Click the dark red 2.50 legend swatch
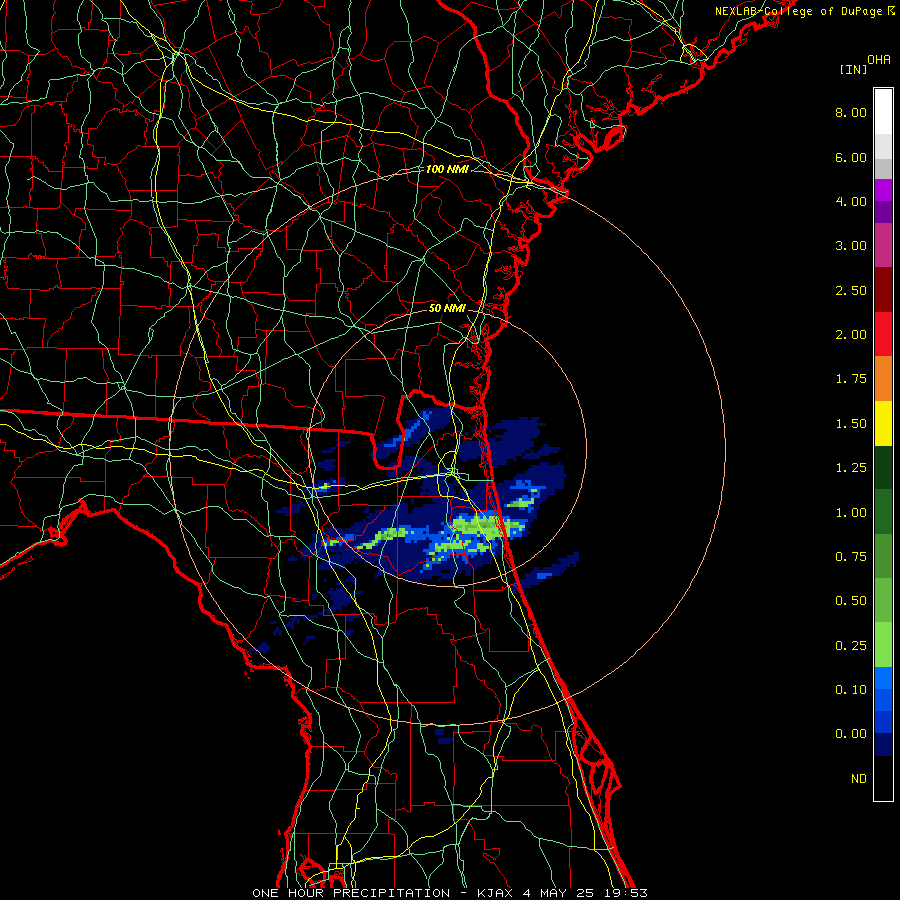 pos(883,290)
